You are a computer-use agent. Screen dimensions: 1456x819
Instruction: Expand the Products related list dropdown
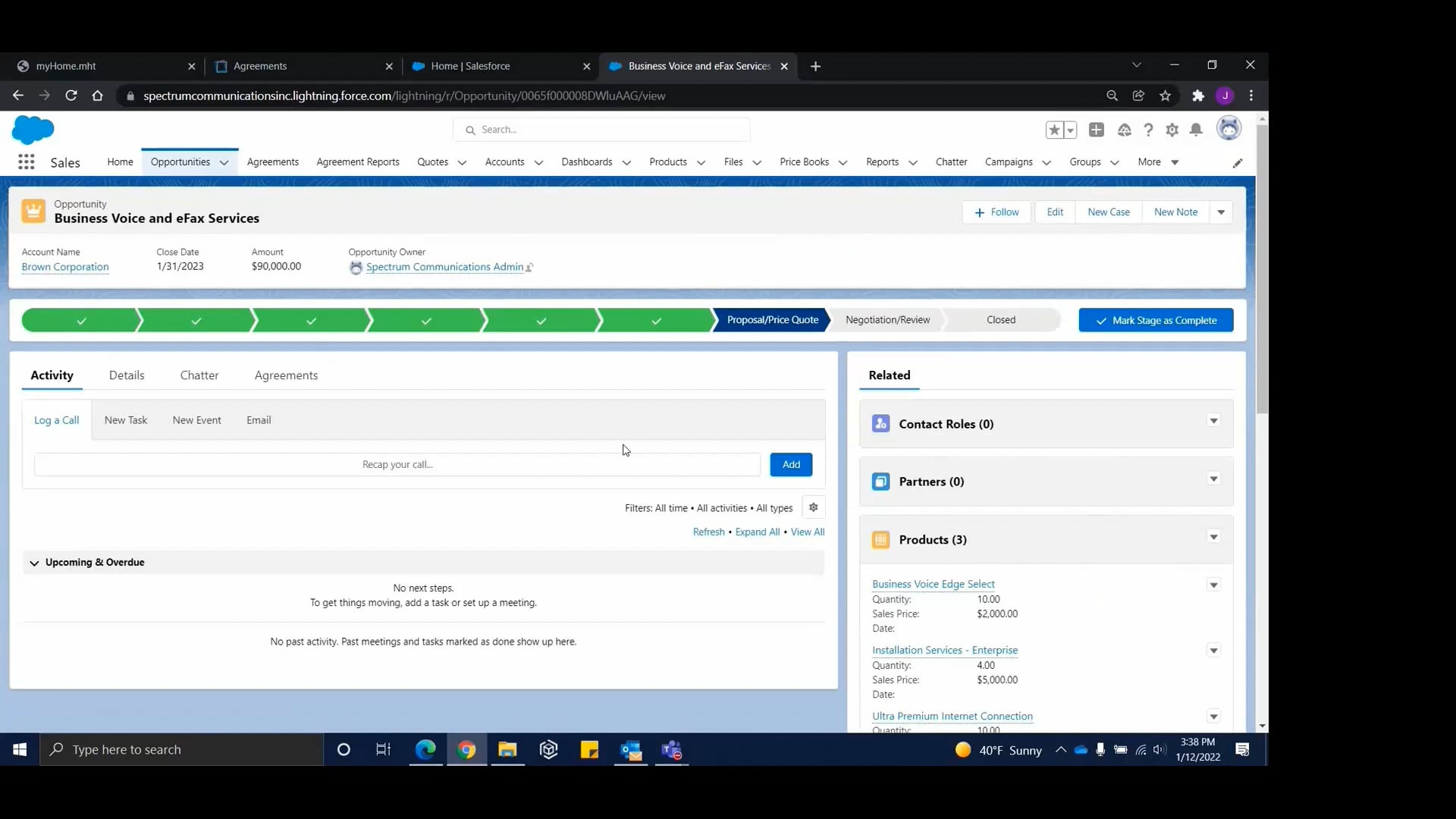coord(1213,537)
